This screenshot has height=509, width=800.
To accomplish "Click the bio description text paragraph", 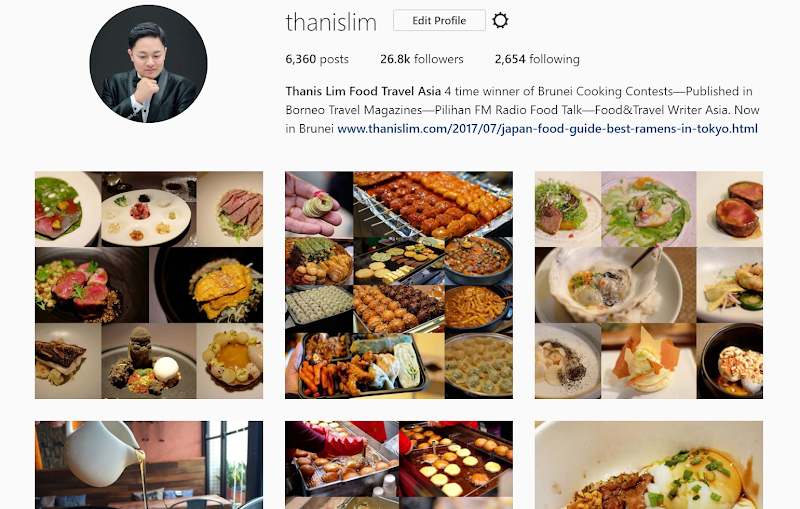I will (x=522, y=110).
